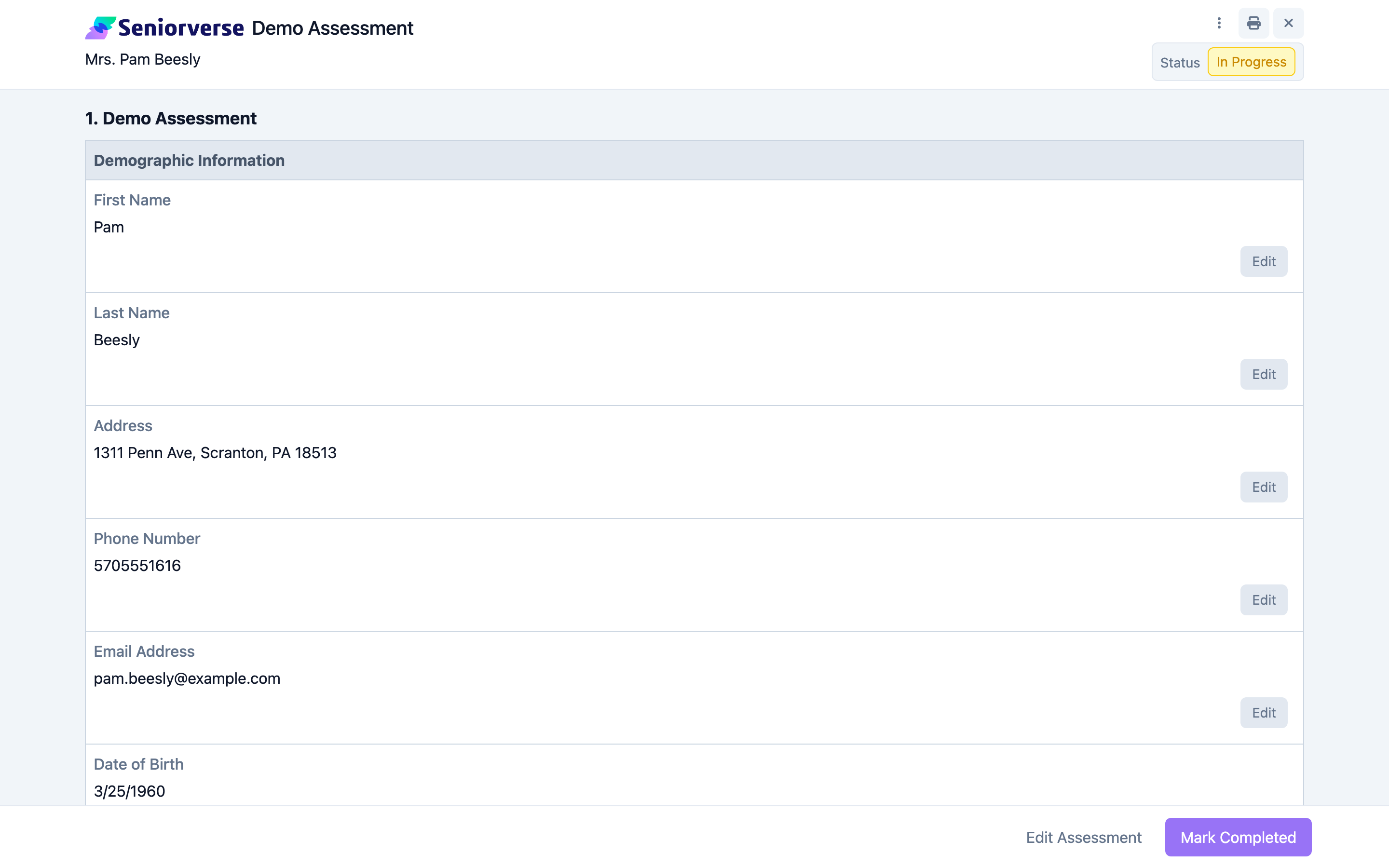
Task: Click the Date of Birth label
Action: coord(138,764)
